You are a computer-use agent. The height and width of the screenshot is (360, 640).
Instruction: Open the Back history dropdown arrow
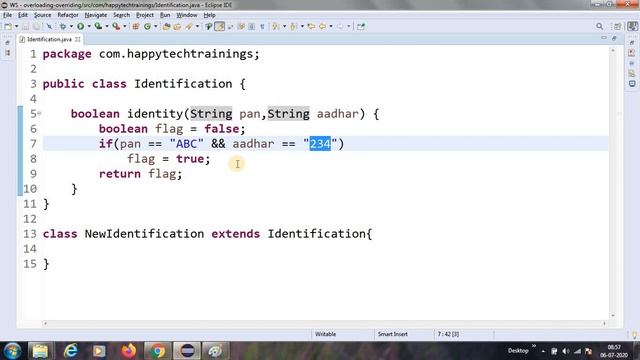click(x=331, y=27)
